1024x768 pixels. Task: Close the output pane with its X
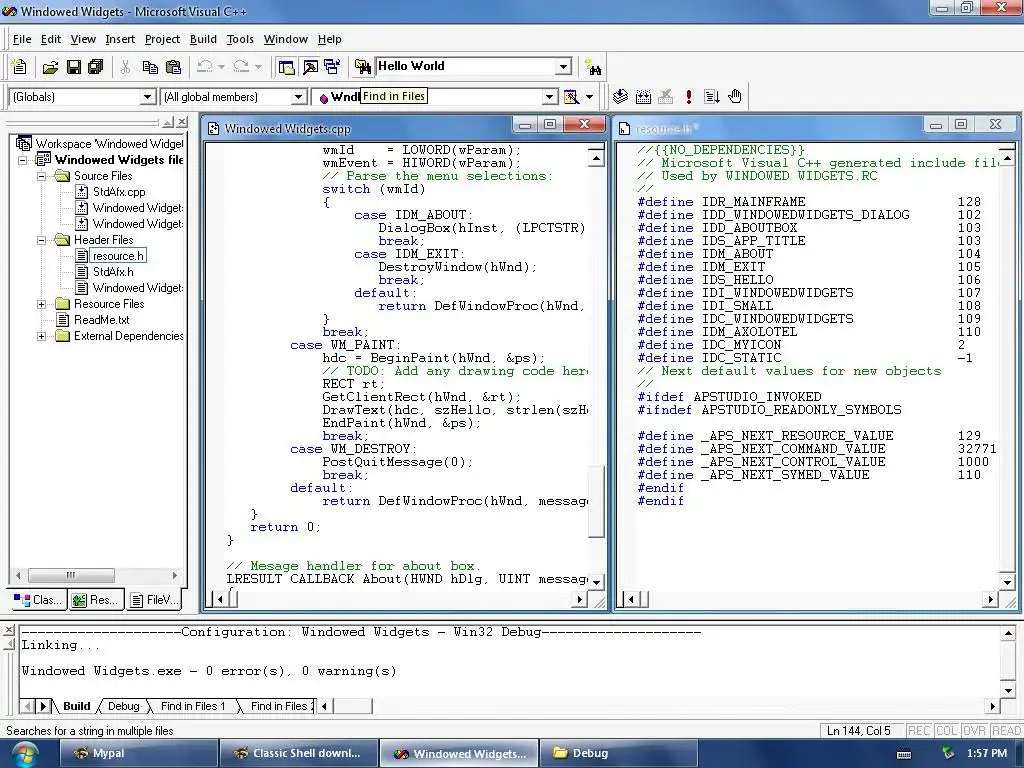pos(8,630)
